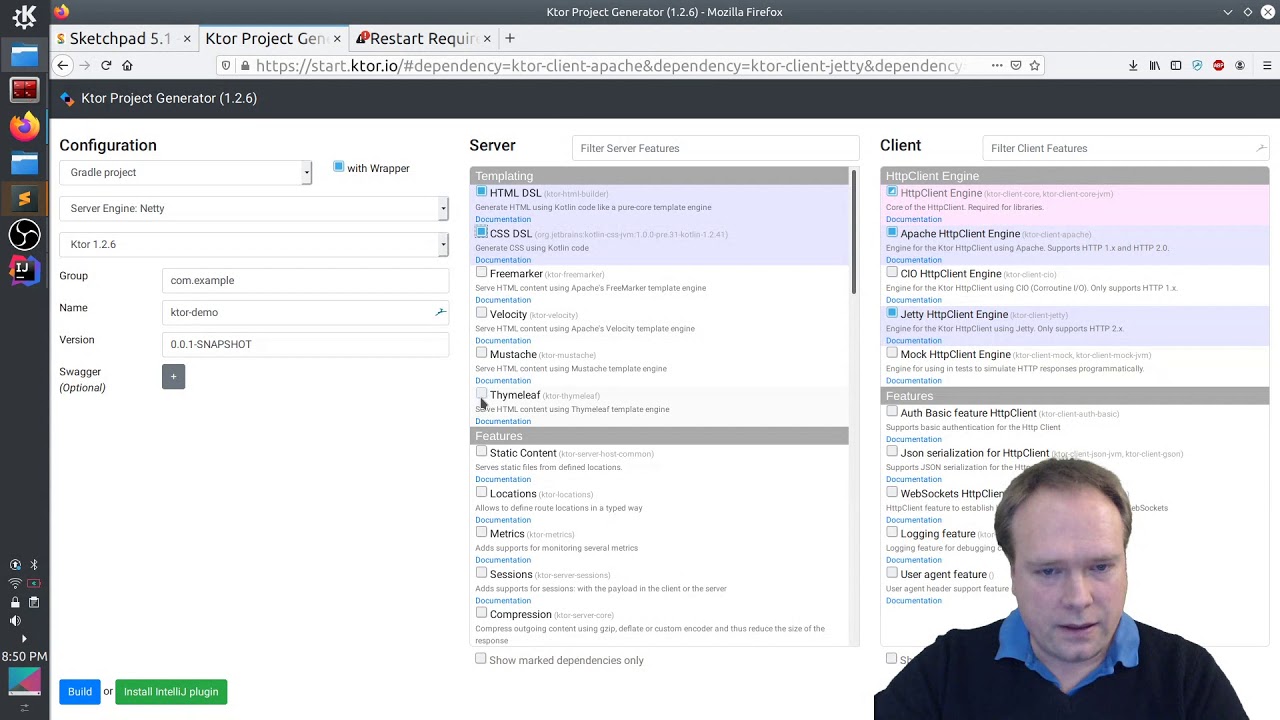Switch to the Restart Required tab

(x=422, y=39)
